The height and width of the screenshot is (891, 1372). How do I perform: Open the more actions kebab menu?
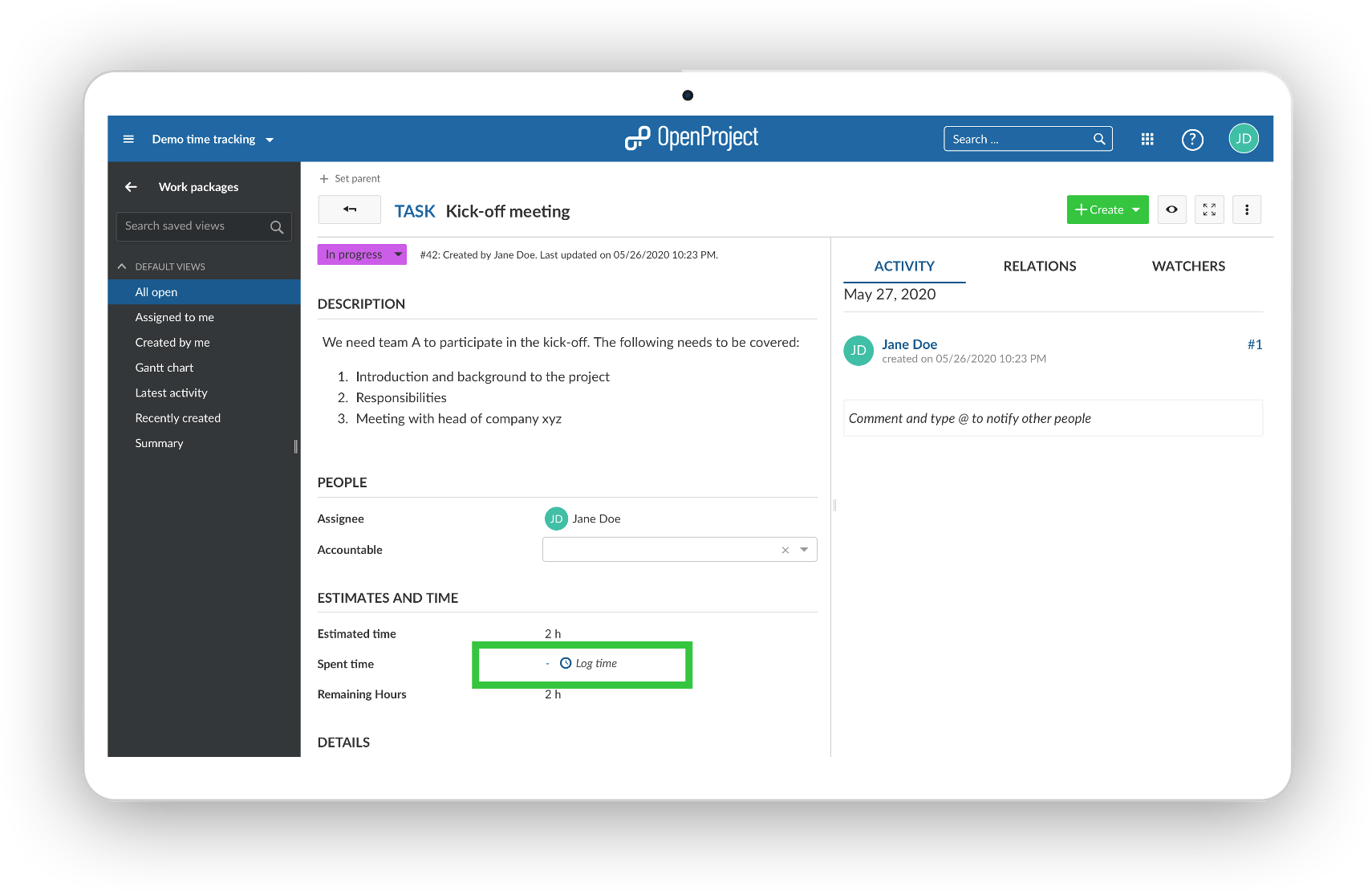[1247, 210]
